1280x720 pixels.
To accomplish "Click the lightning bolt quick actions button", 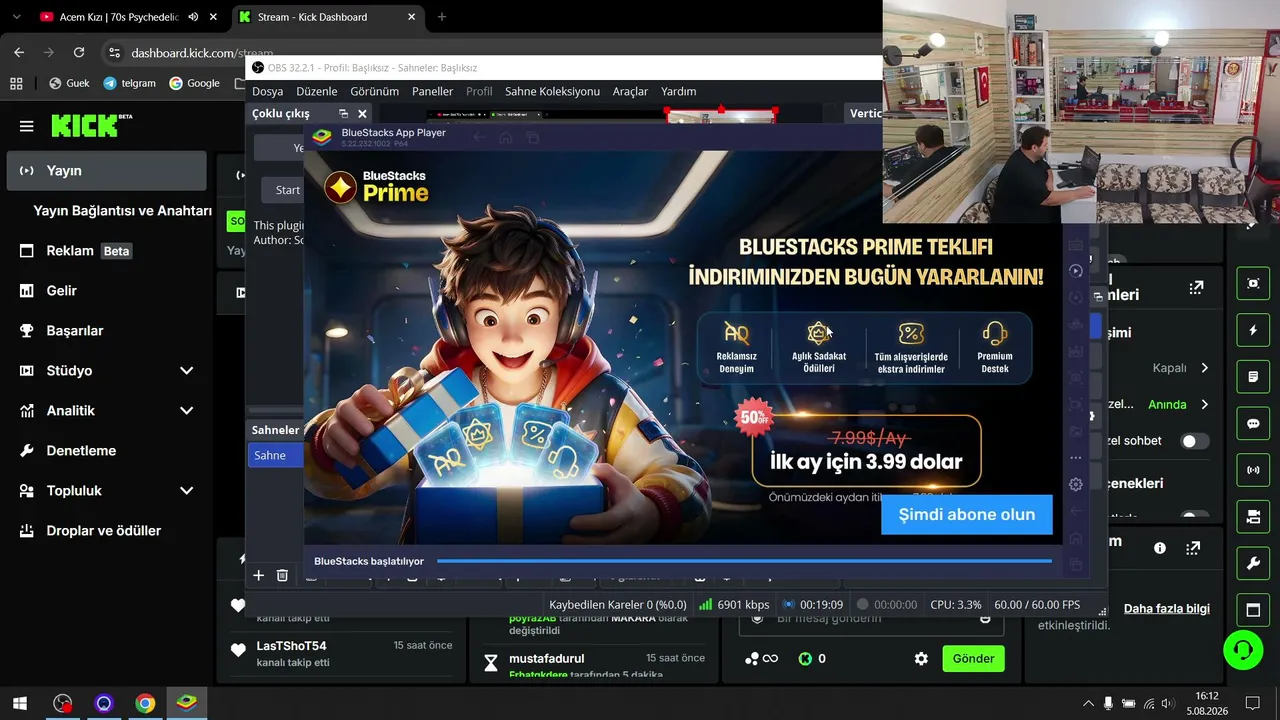I will click(1253, 330).
